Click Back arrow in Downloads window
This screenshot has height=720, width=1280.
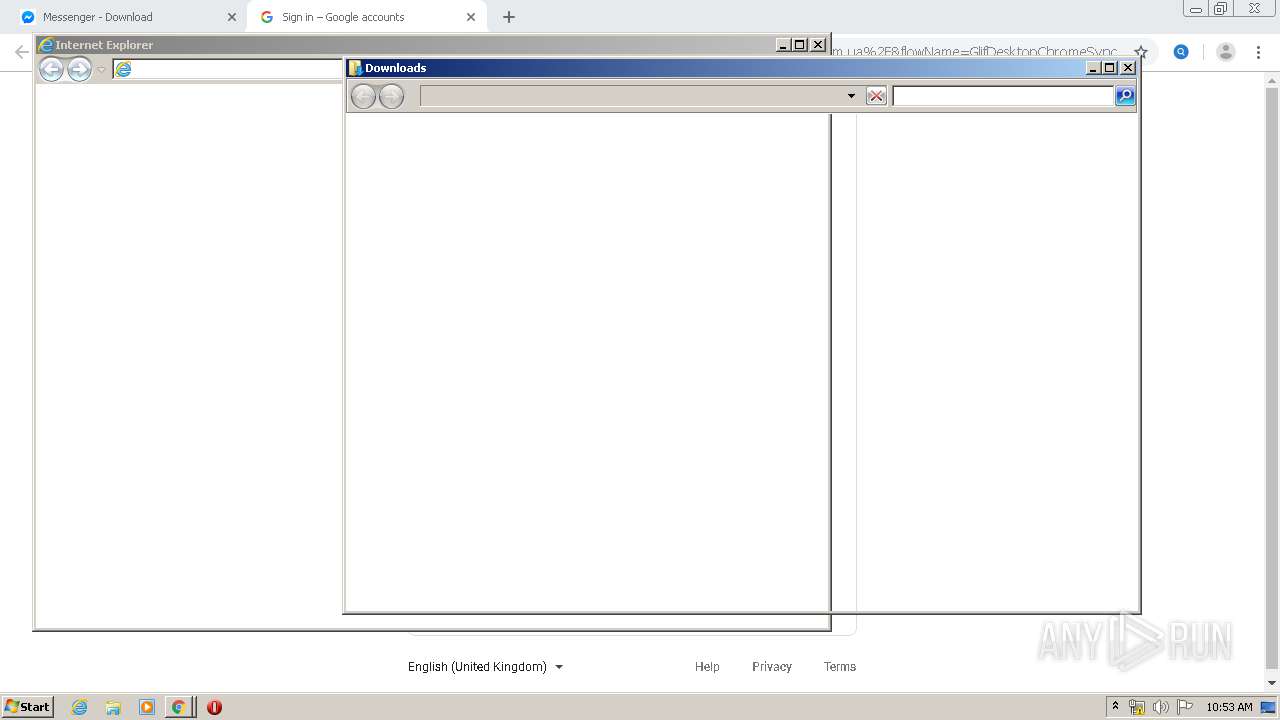coord(363,96)
